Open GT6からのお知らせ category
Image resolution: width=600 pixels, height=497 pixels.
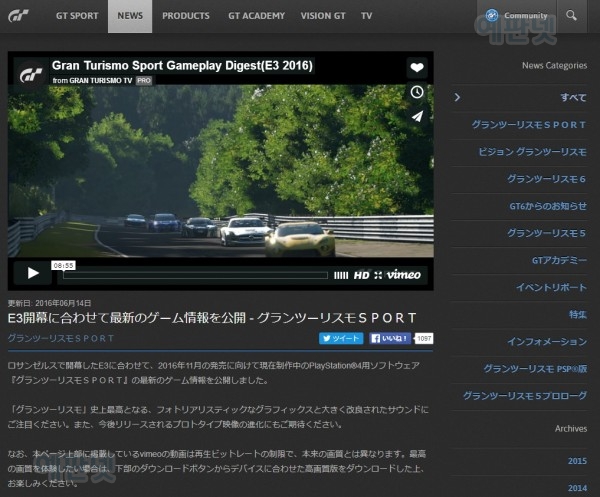[x=548, y=206]
